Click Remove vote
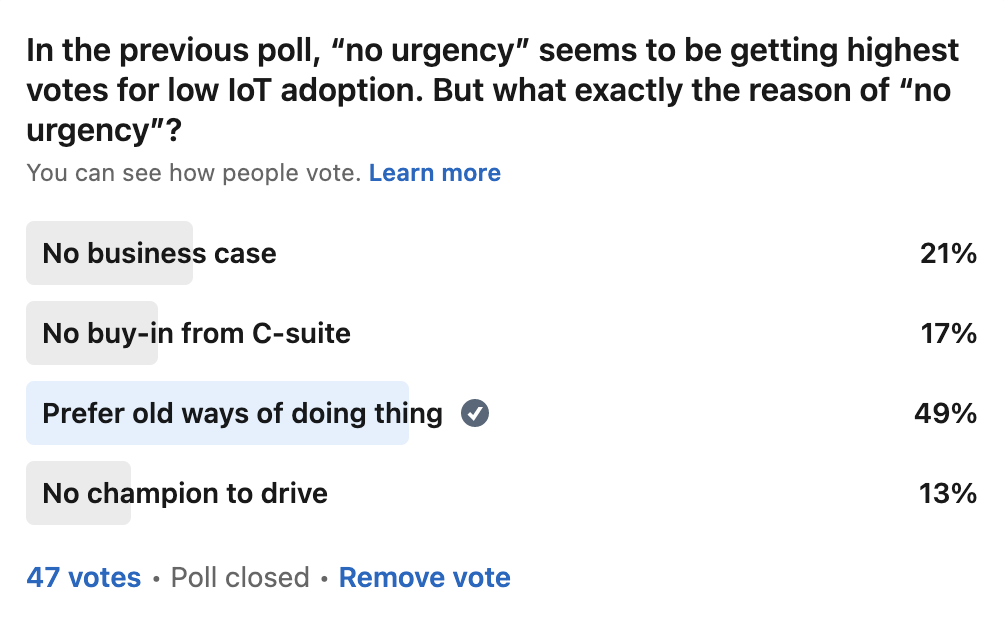1004x622 pixels. [x=425, y=577]
